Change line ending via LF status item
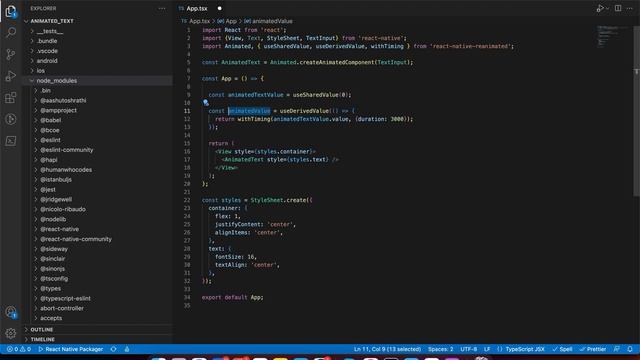 487,349
